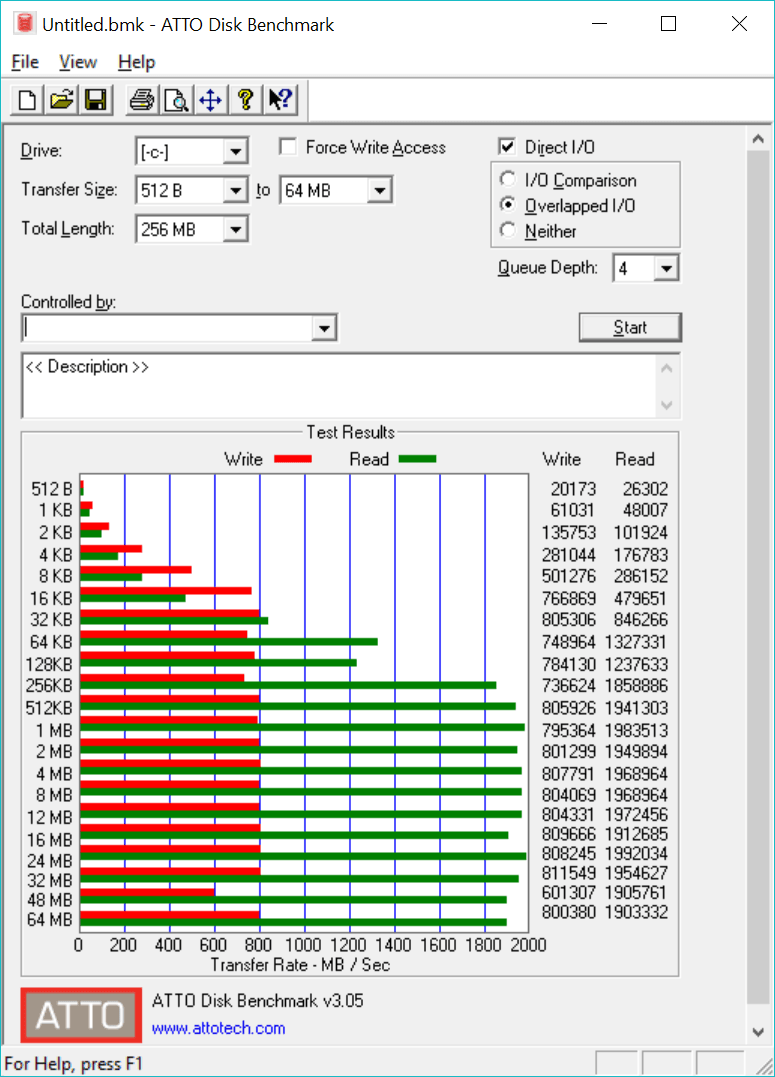This screenshot has width=775, height=1077.
Task: Minimize the ATTO Disk Benchmark window
Action: (x=600, y=24)
